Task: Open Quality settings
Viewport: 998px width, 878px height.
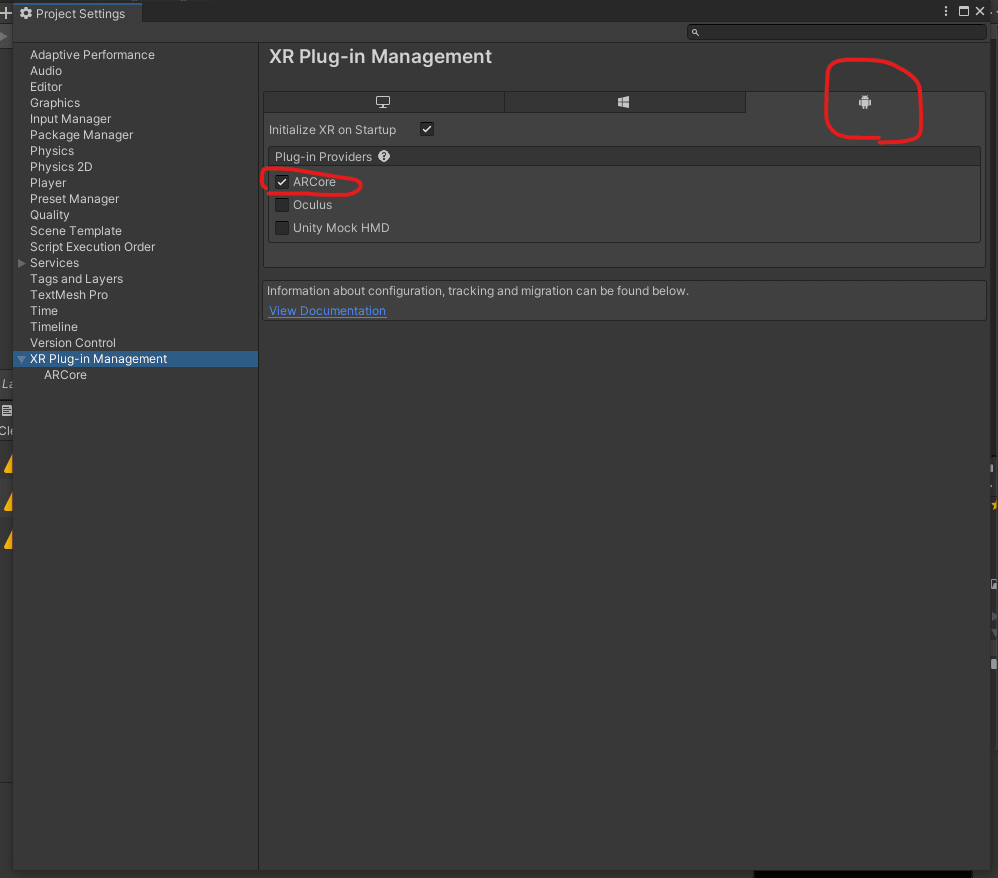Action: (50, 215)
